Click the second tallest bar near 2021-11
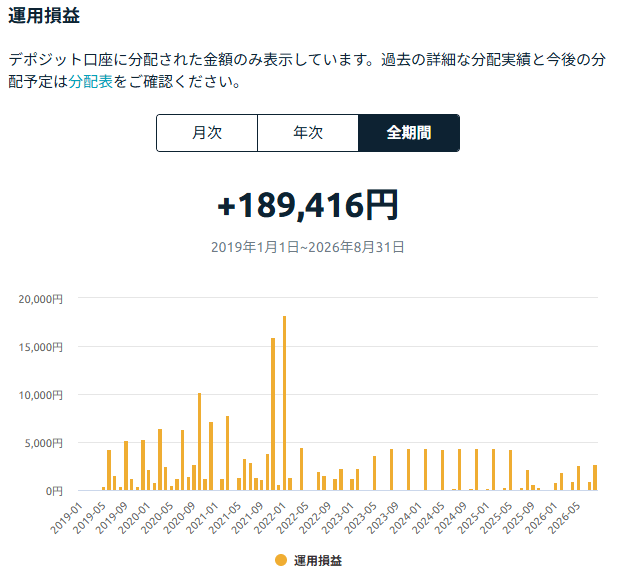 [x=273, y=414]
